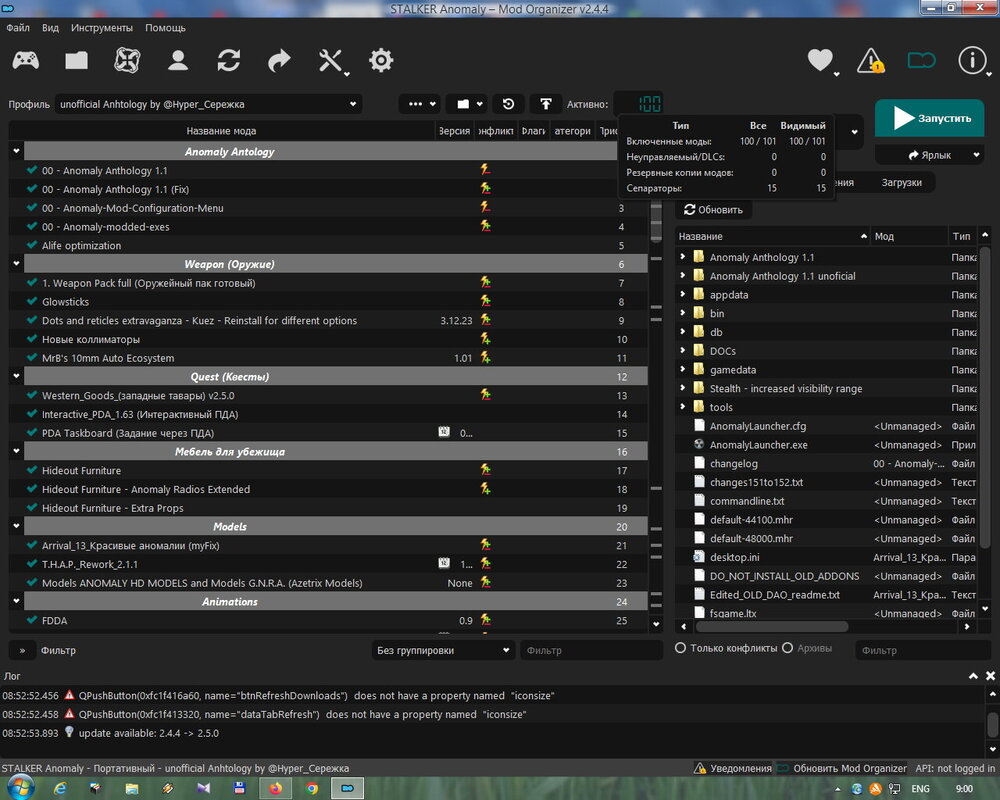Click the wrench and screwdriver tools icon

coord(331,61)
